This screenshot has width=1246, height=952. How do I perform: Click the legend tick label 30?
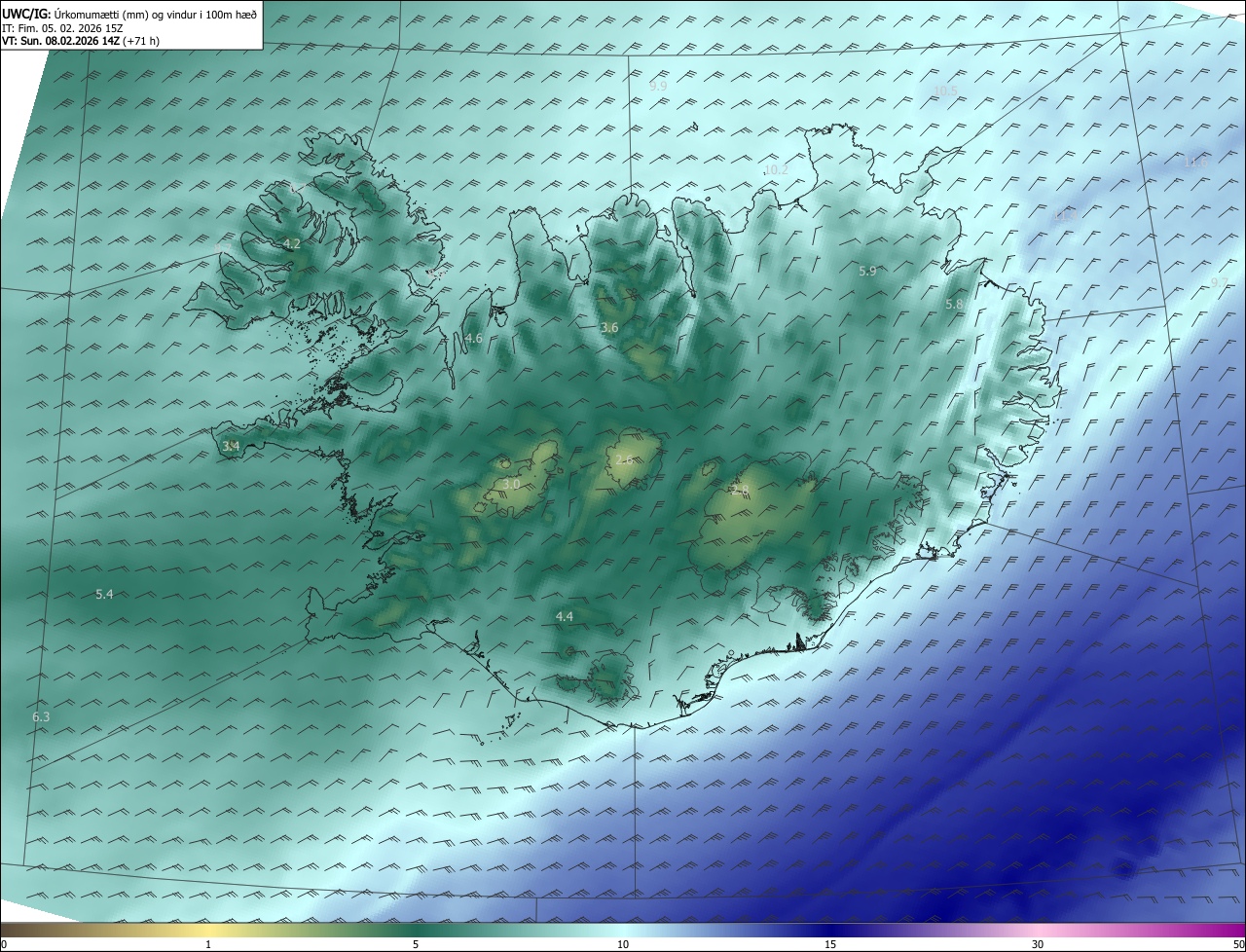click(x=1038, y=944)
